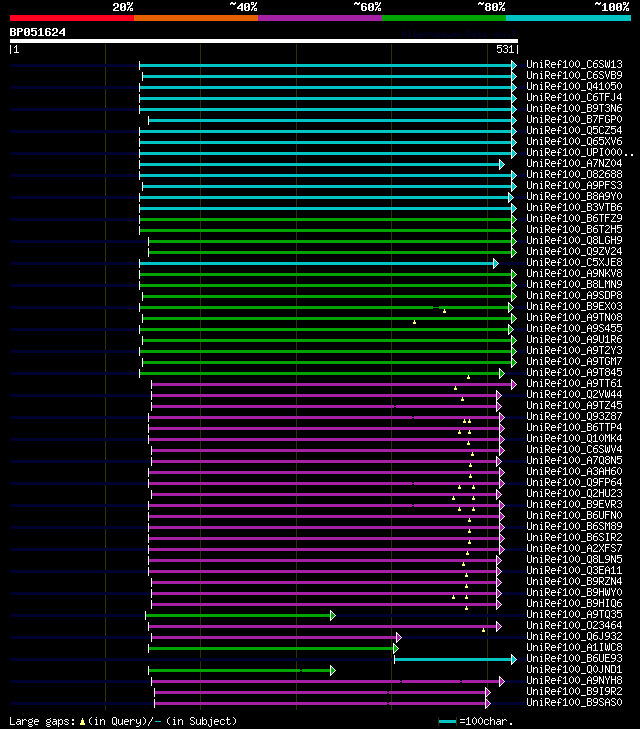This screenshot has width=640, height=729.
Task: Select the UniRef100_B9I9R2 label
Action: [574, 691]
